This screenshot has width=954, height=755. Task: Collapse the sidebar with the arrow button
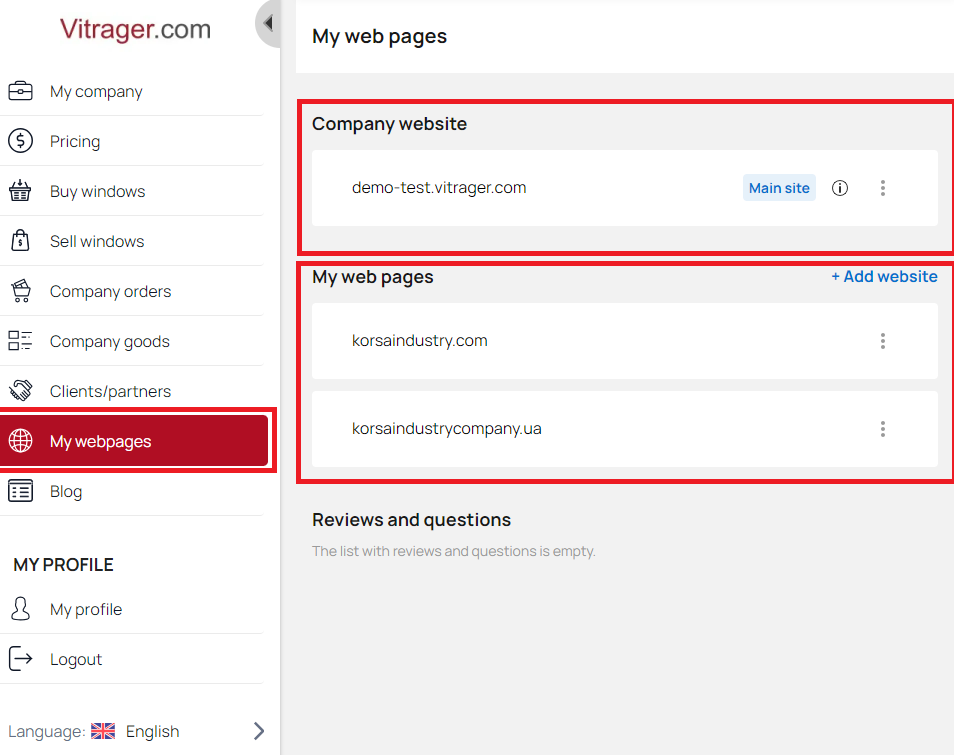tap(268, 24)
